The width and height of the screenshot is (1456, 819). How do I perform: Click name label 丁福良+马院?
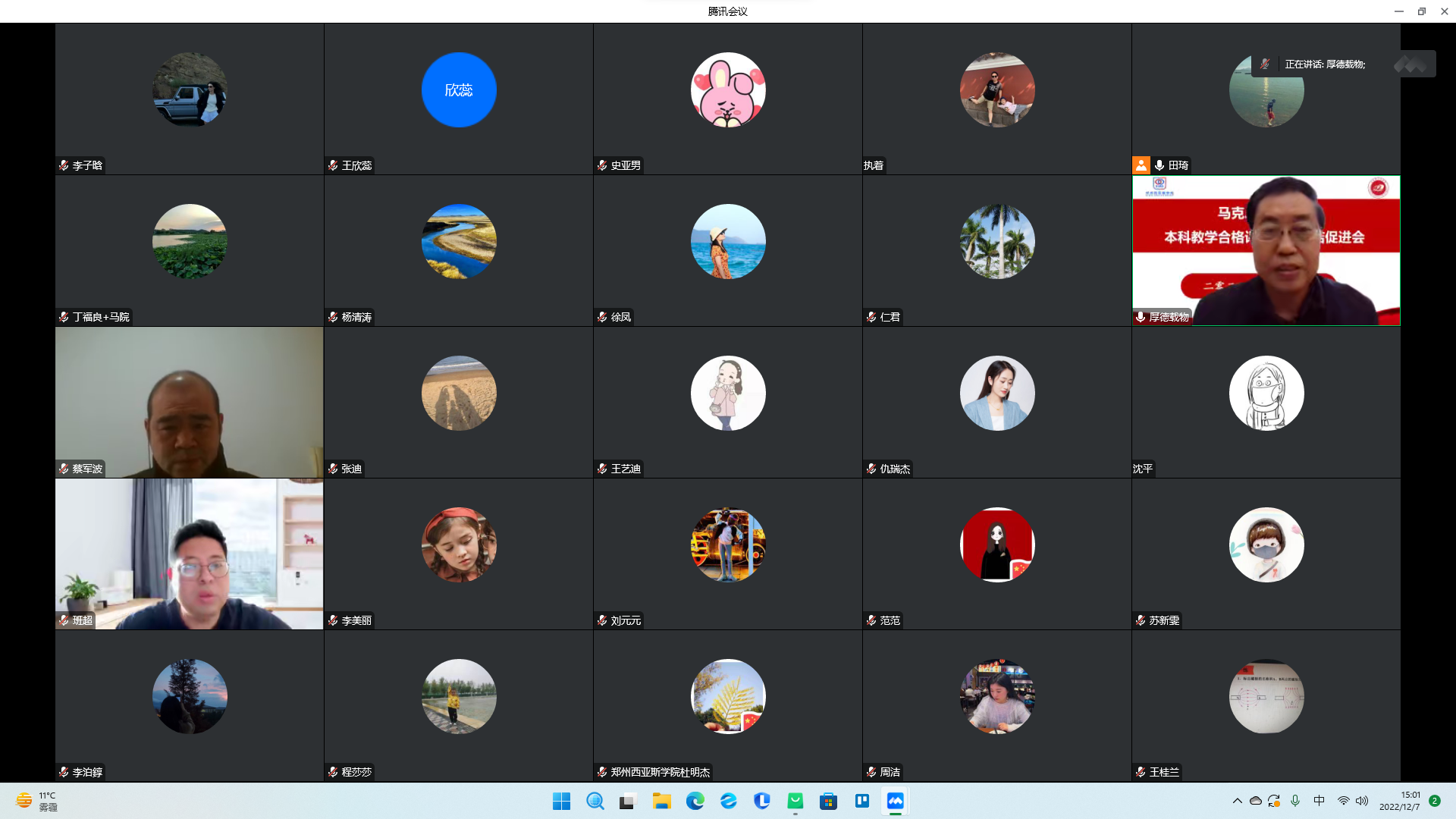(x=101, y=317)
